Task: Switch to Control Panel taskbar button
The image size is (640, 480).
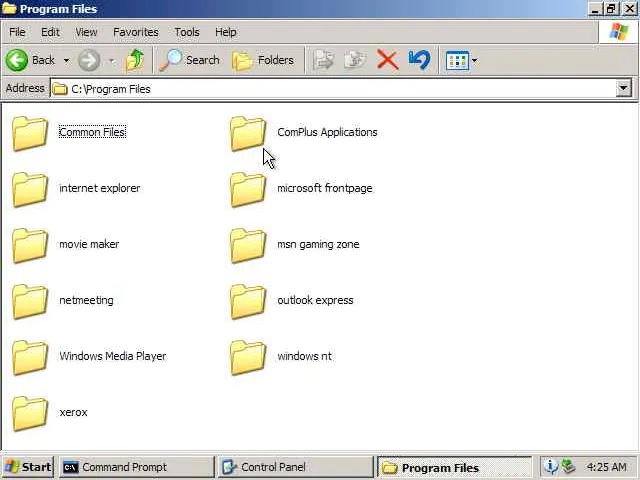Action: click(x=296, y=467)
